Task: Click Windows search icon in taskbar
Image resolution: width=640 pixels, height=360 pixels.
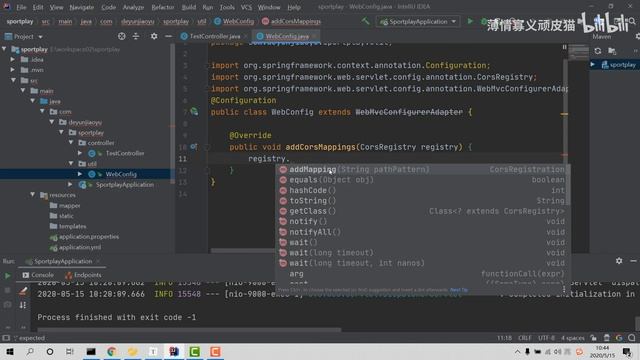Action: coord(30,352)
